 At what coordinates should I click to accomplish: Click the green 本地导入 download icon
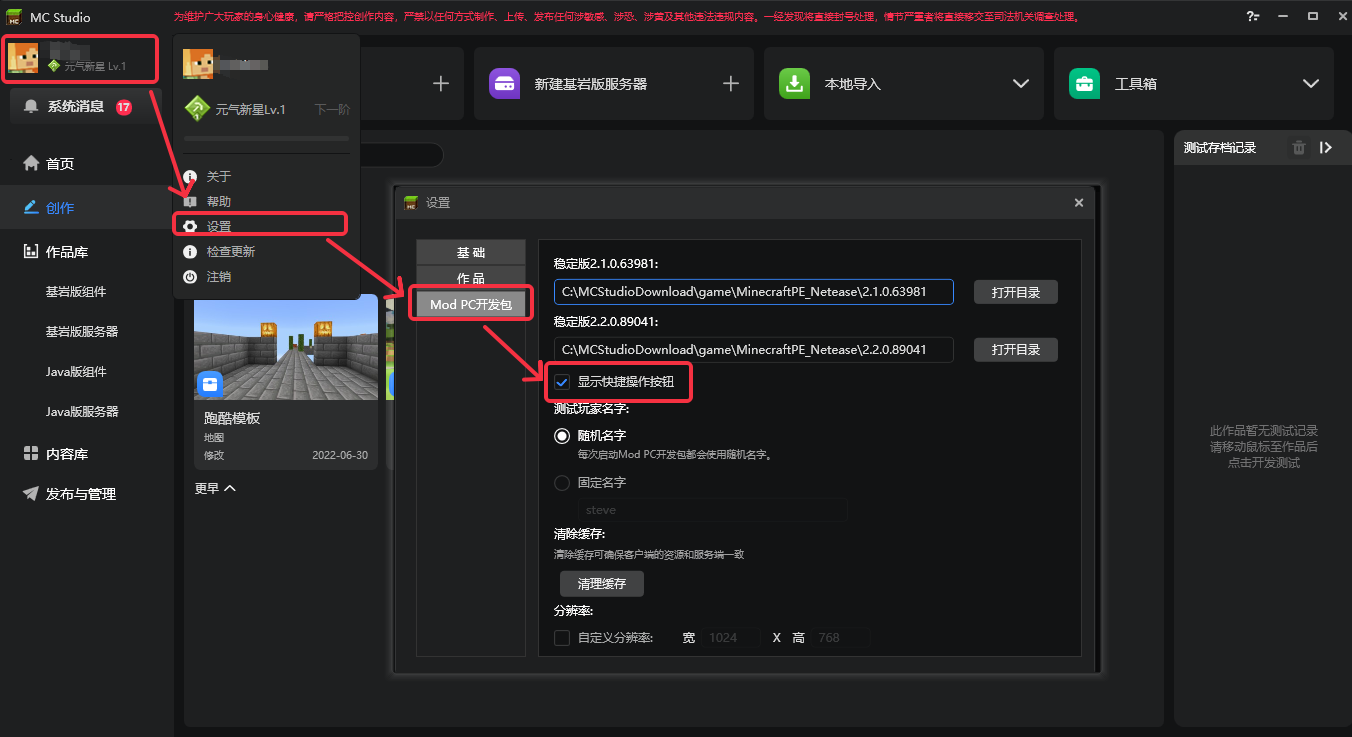[x=794, y=84]
